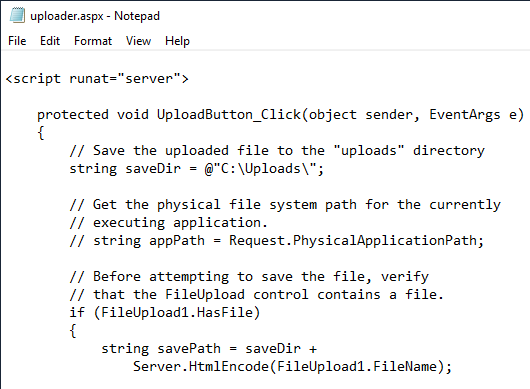Click the uploader.aspx - Notepad title text
Image resolution: width=530 pixels, height=389 pixels.
95,16
